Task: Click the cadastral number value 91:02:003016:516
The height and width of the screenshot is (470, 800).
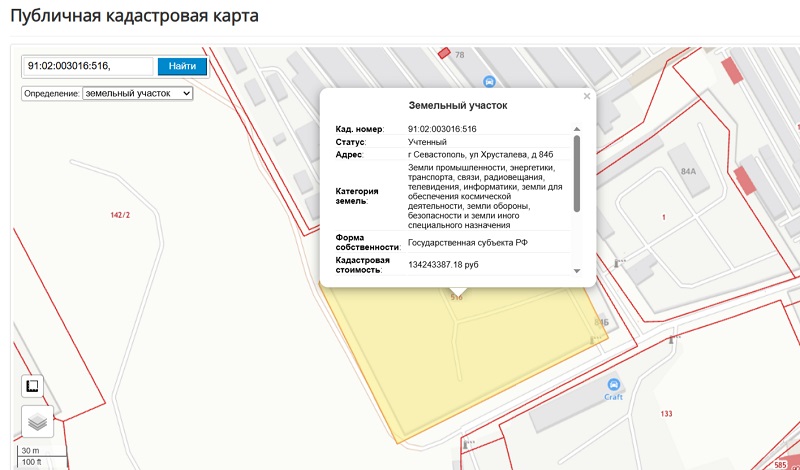Action: coord(442,129)
